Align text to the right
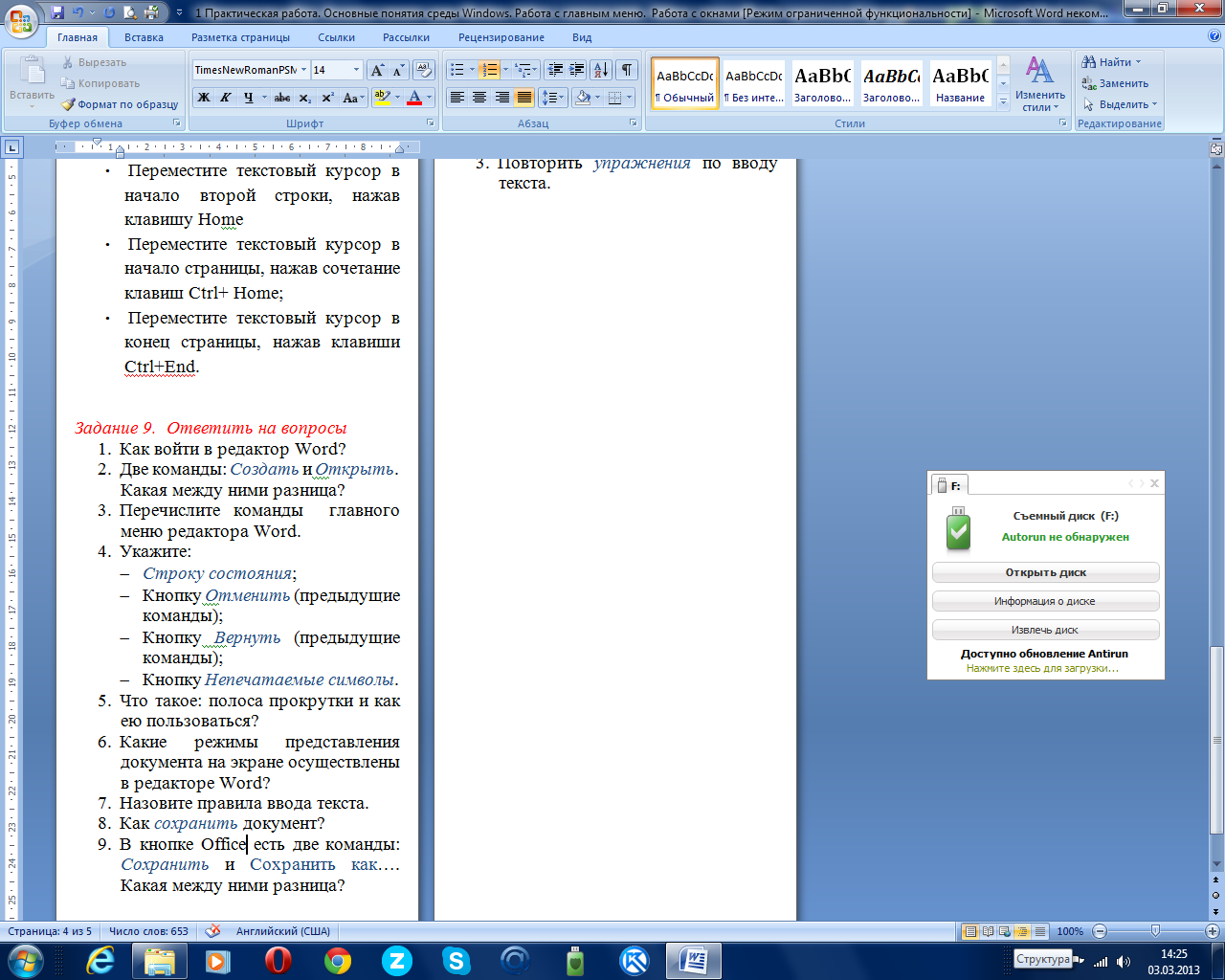 tap(501, 98)
